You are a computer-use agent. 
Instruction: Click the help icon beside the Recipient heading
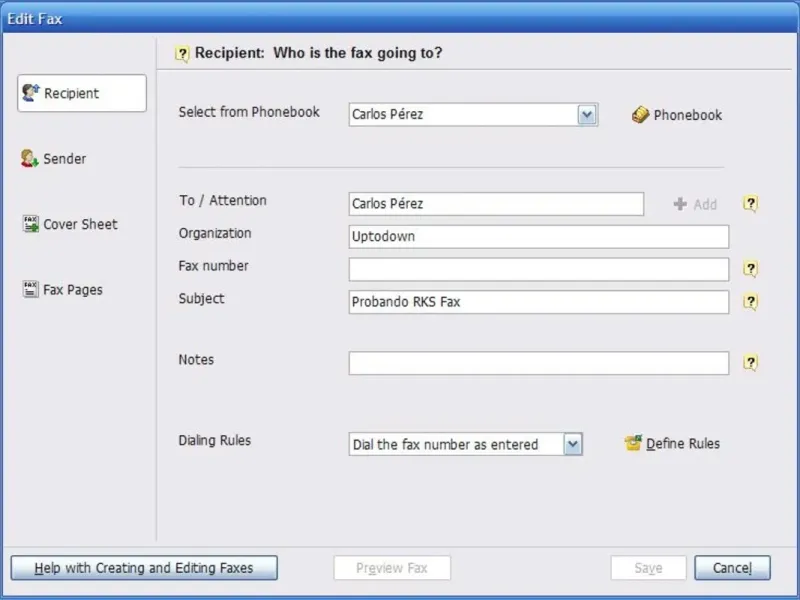[182, 54]
